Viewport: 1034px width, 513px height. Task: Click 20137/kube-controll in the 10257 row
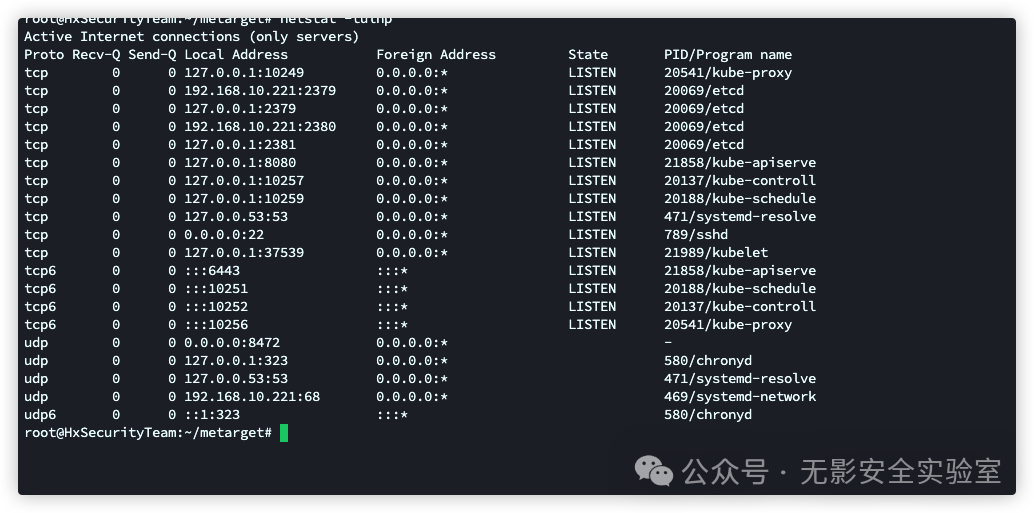pos(740,181)
